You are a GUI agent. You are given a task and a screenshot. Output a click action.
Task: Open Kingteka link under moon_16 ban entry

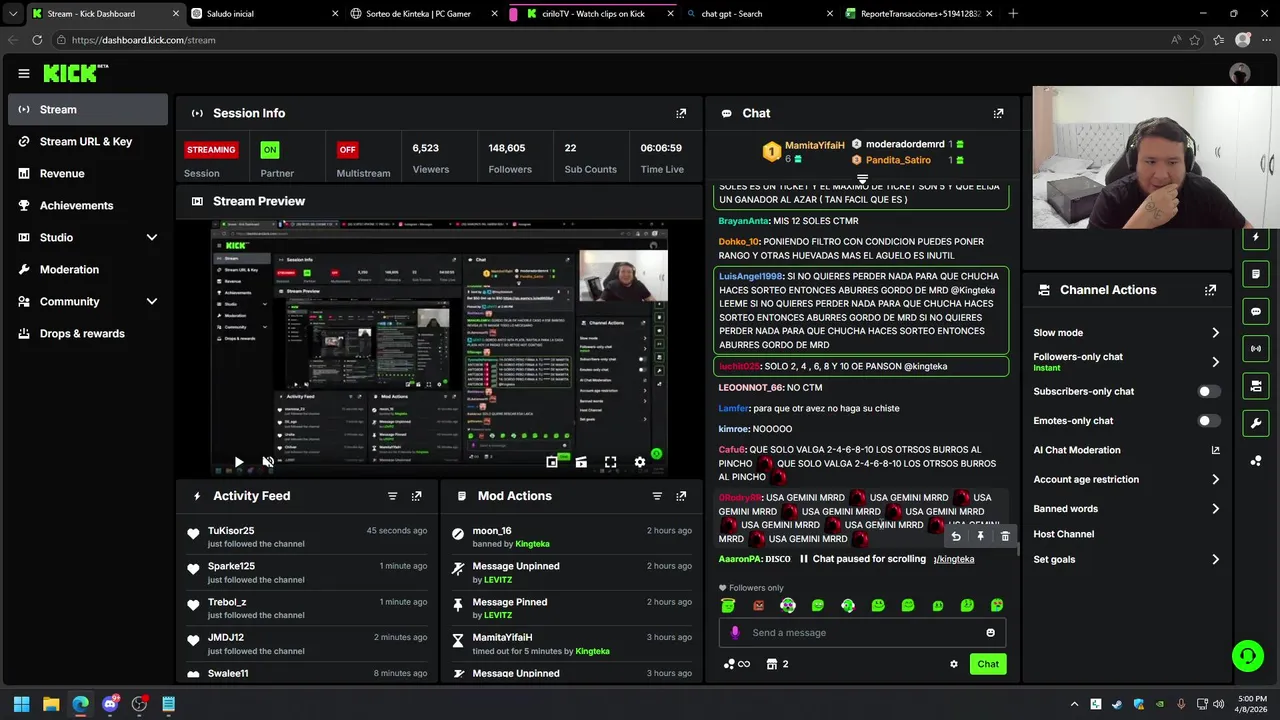pos(532,544)
